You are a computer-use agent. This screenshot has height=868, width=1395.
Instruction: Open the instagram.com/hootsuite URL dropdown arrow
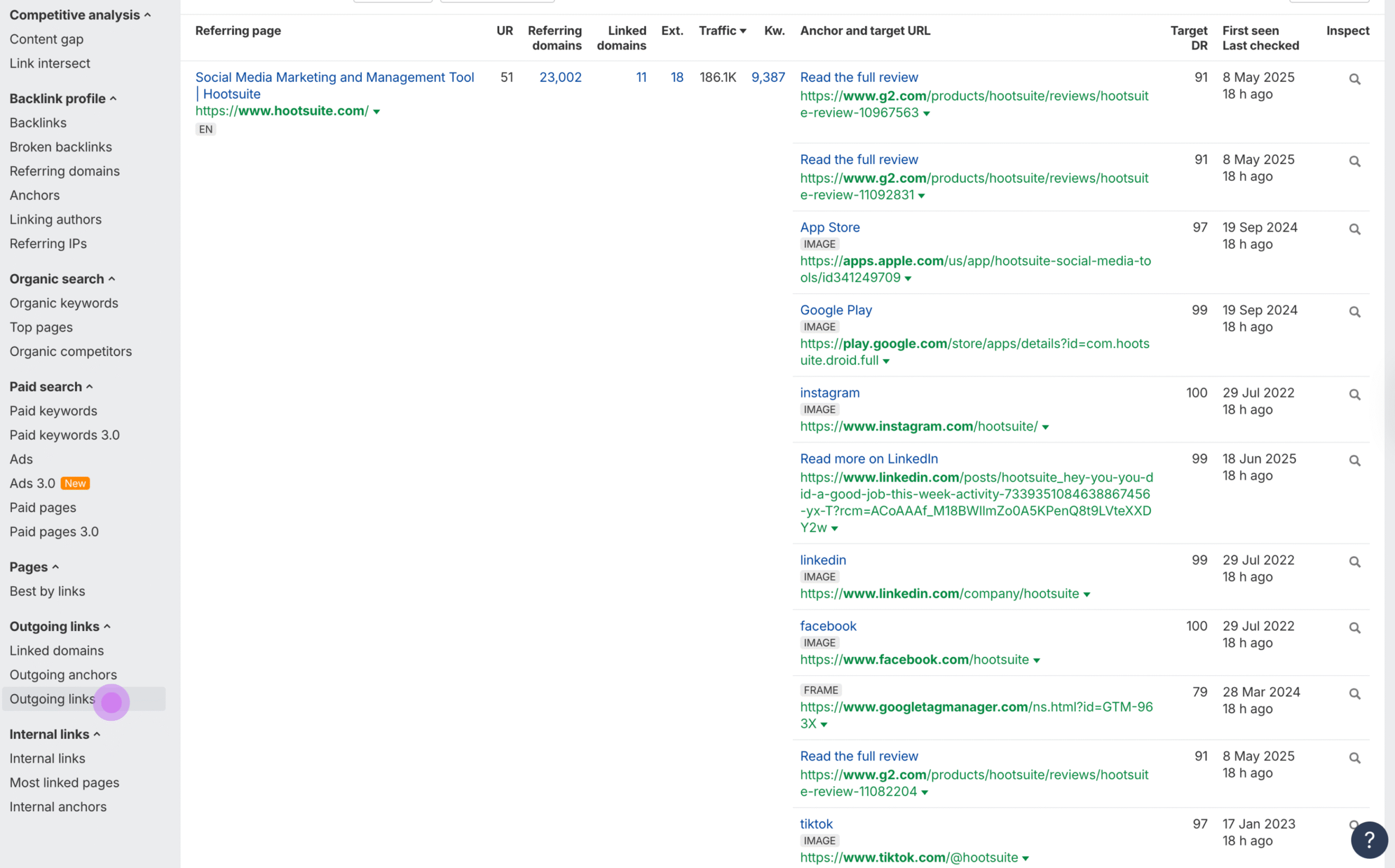1045,427
